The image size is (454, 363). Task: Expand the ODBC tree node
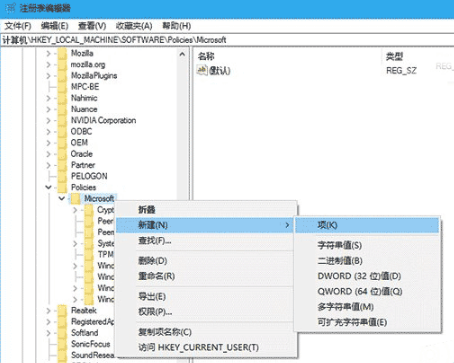pyautogui.click(x=48, y=132)
